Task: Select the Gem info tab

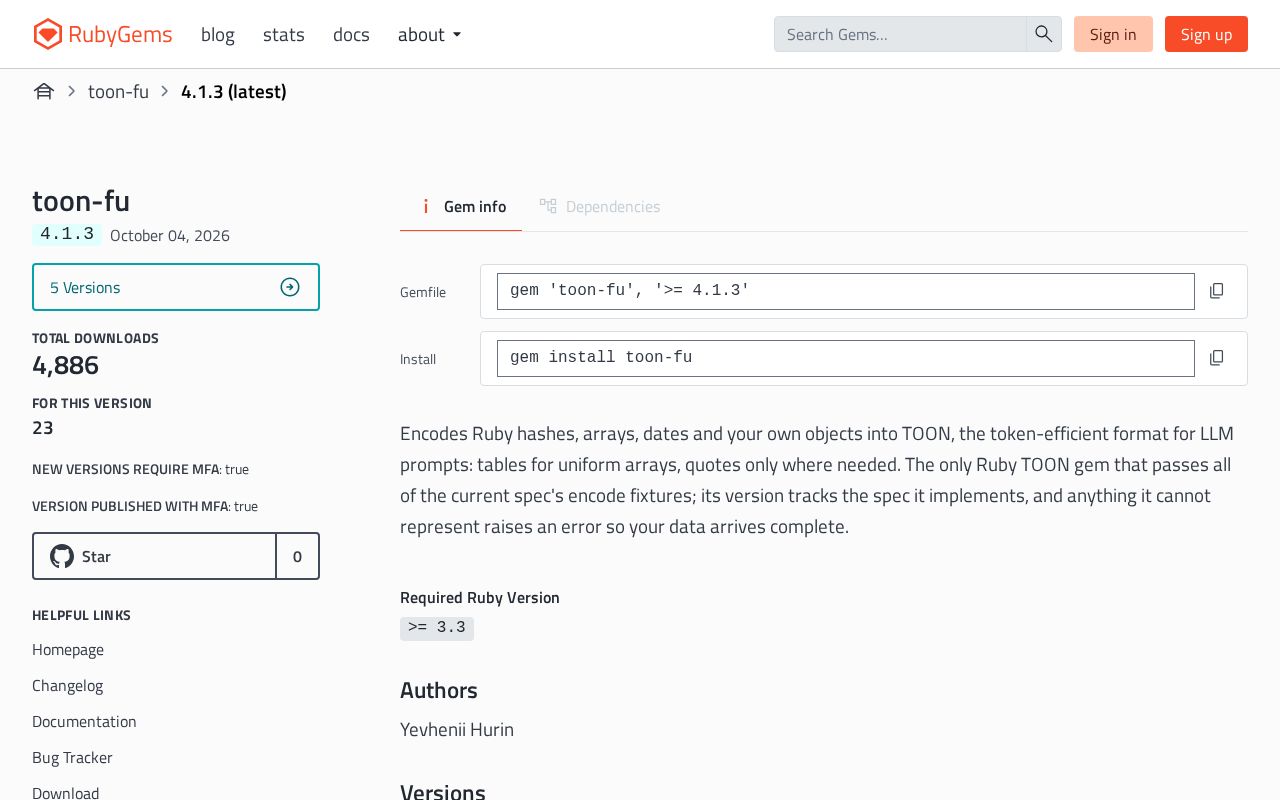Action: 461,206
